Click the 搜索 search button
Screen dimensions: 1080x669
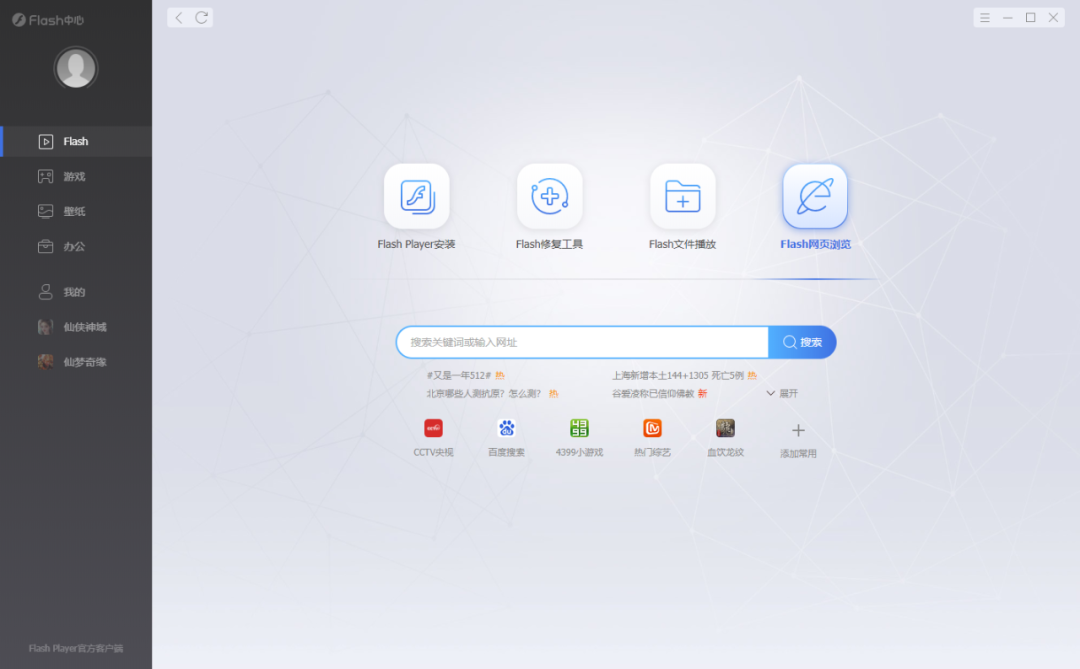802,342
